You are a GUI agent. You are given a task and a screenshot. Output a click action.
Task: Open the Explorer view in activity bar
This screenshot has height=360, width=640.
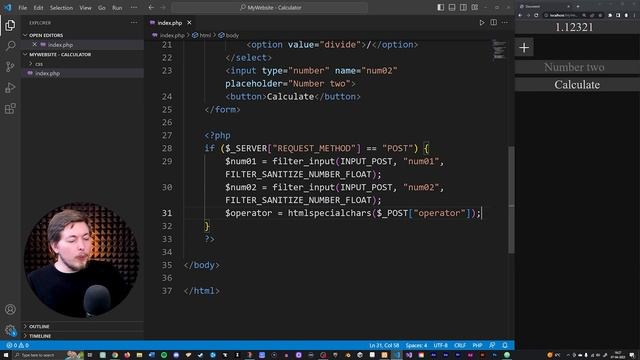pyautogui.click(x=10, y=25)
